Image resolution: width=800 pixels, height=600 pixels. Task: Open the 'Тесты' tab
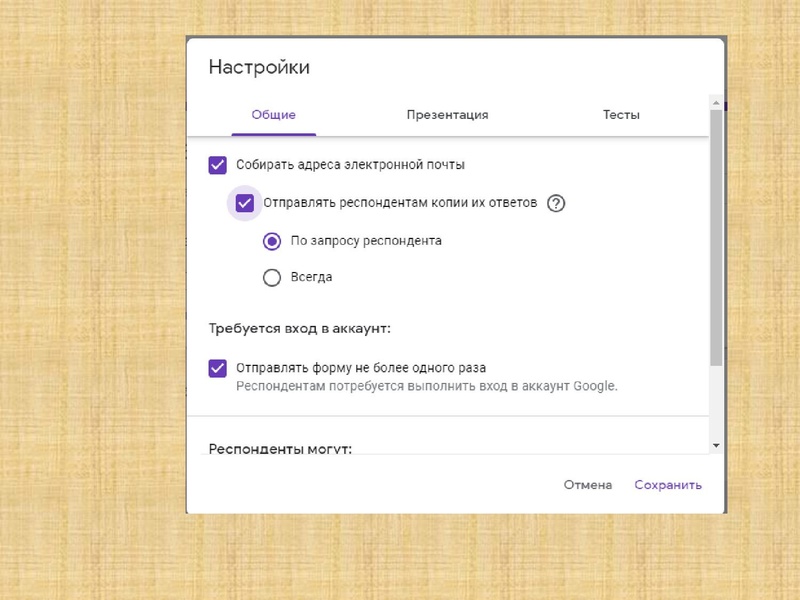point(622,115)
